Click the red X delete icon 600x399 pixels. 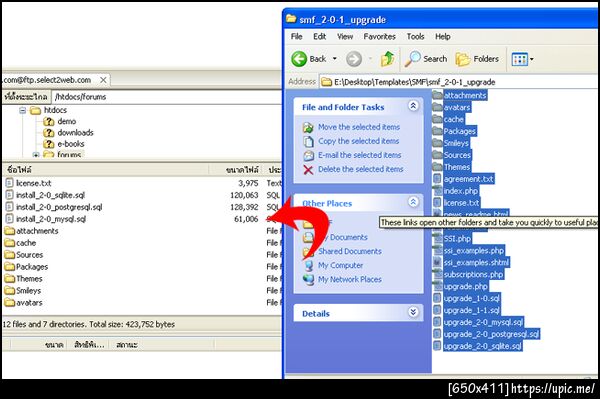(308, 169)
